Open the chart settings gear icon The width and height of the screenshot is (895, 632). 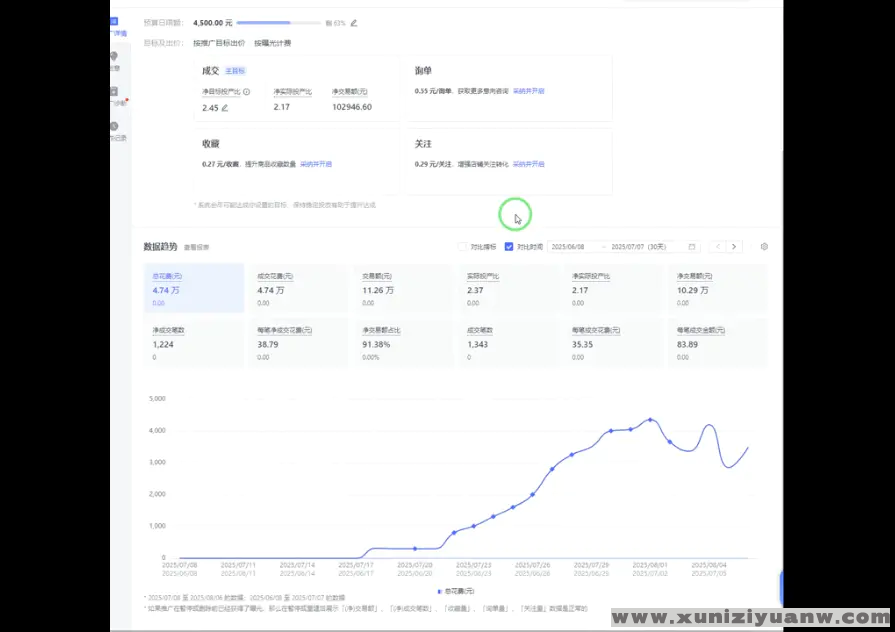pyautogui.click(x=764, y=246)
